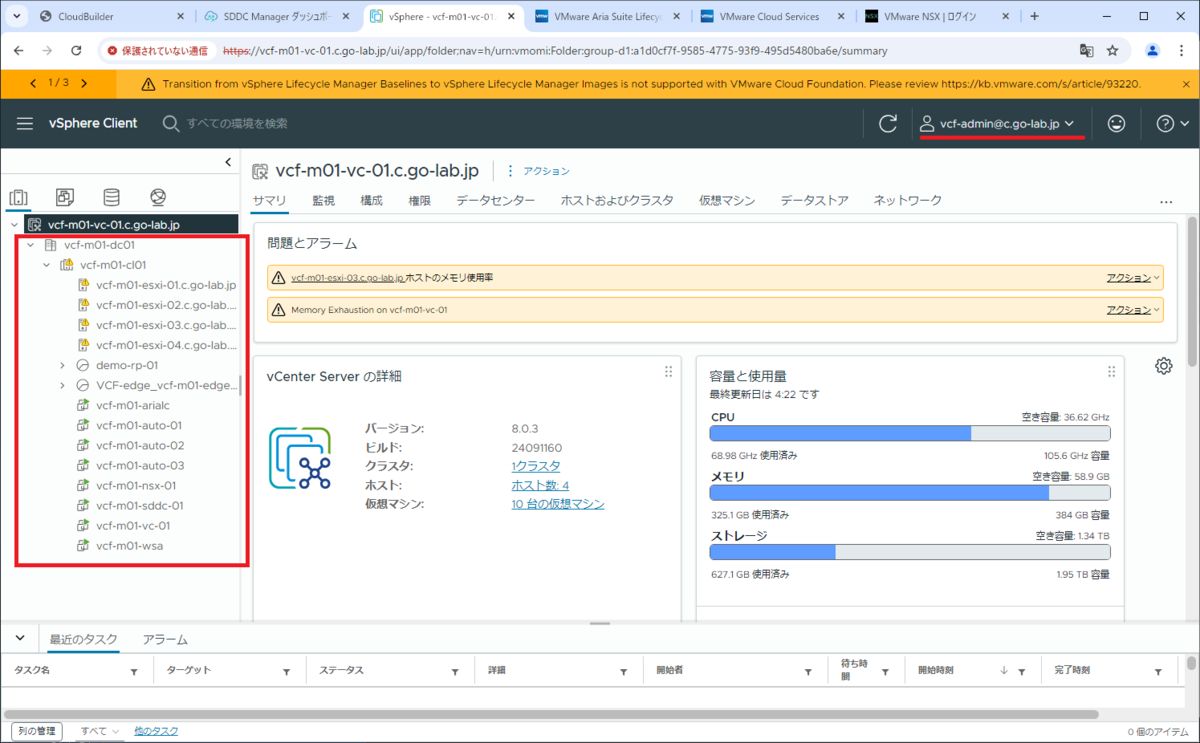This screenshot has width=1200, height=743.
Task: Open the ホスト数: 4 link
Action: point(540,485)
